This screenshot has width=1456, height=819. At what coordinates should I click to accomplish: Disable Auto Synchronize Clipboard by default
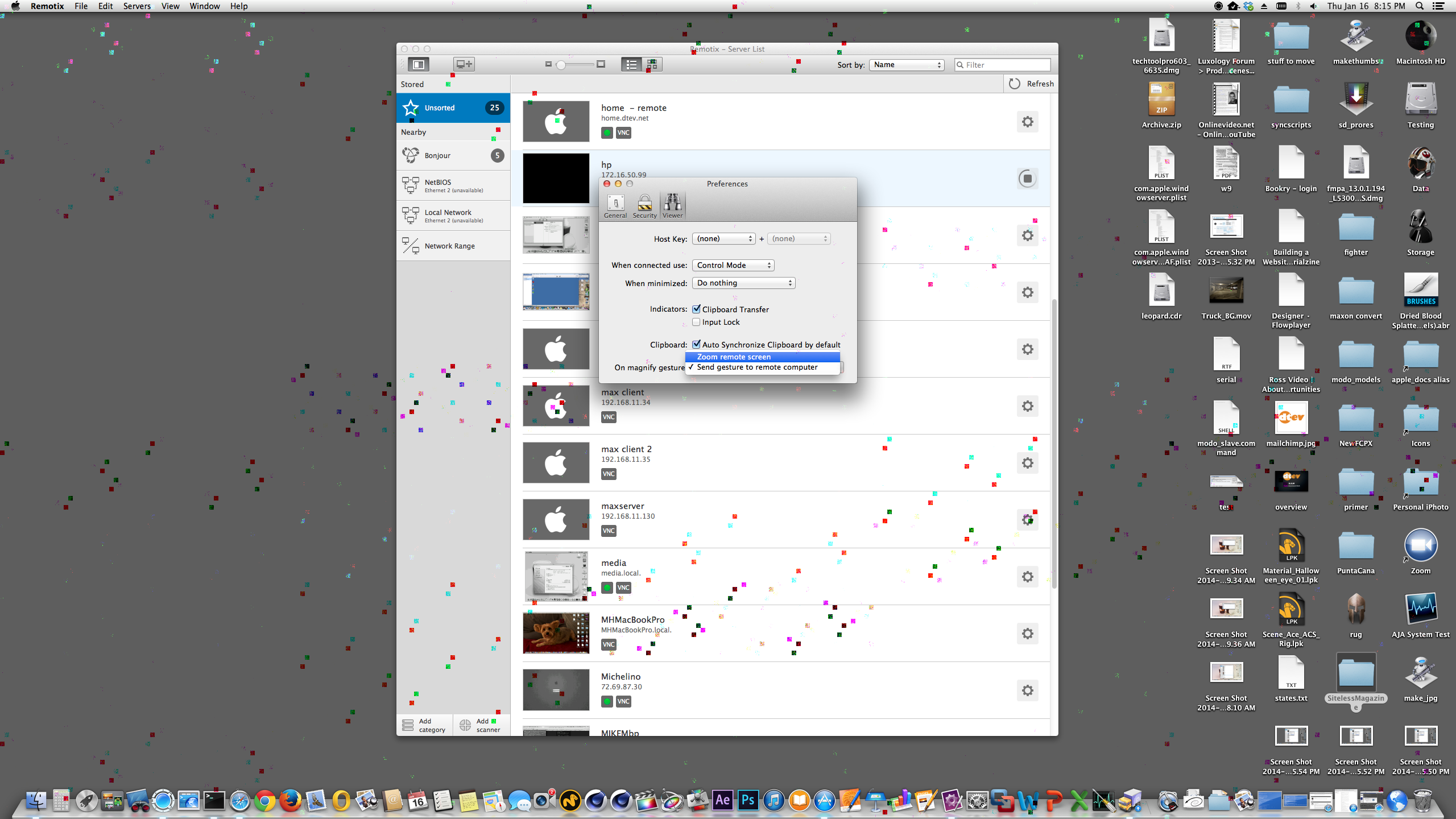[696, 344]
